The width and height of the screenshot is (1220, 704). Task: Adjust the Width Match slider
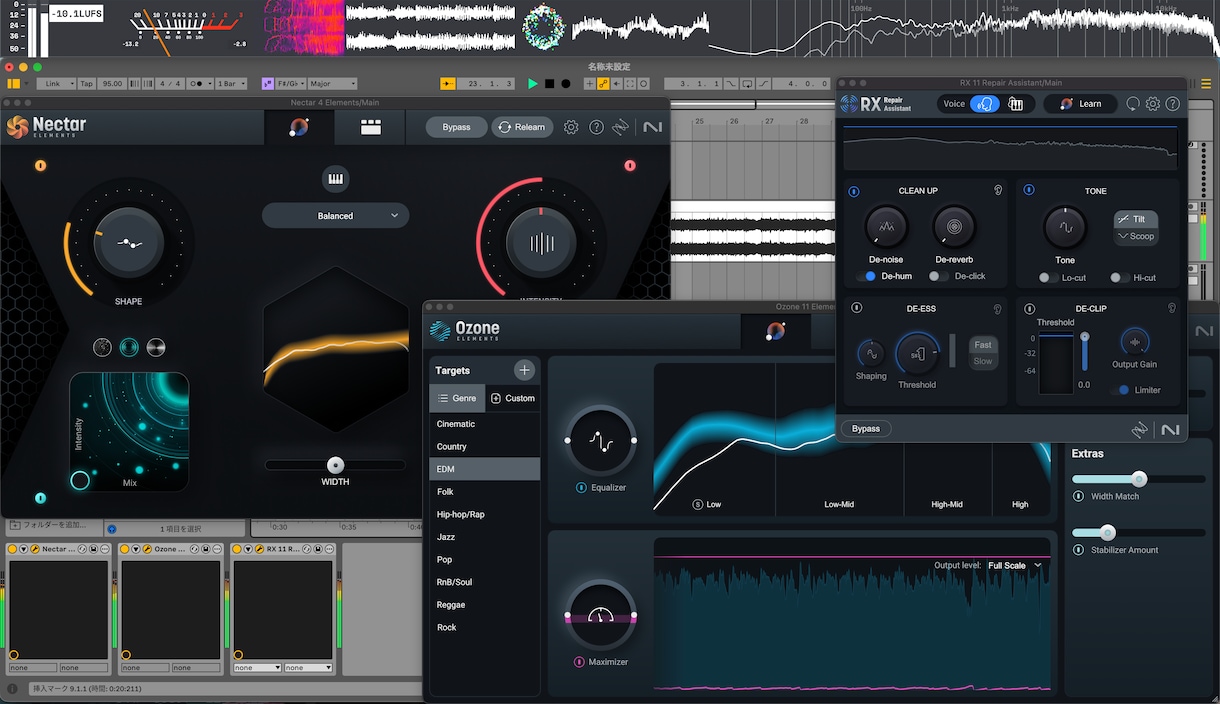pyautogui.click(x=1138, y=479)
